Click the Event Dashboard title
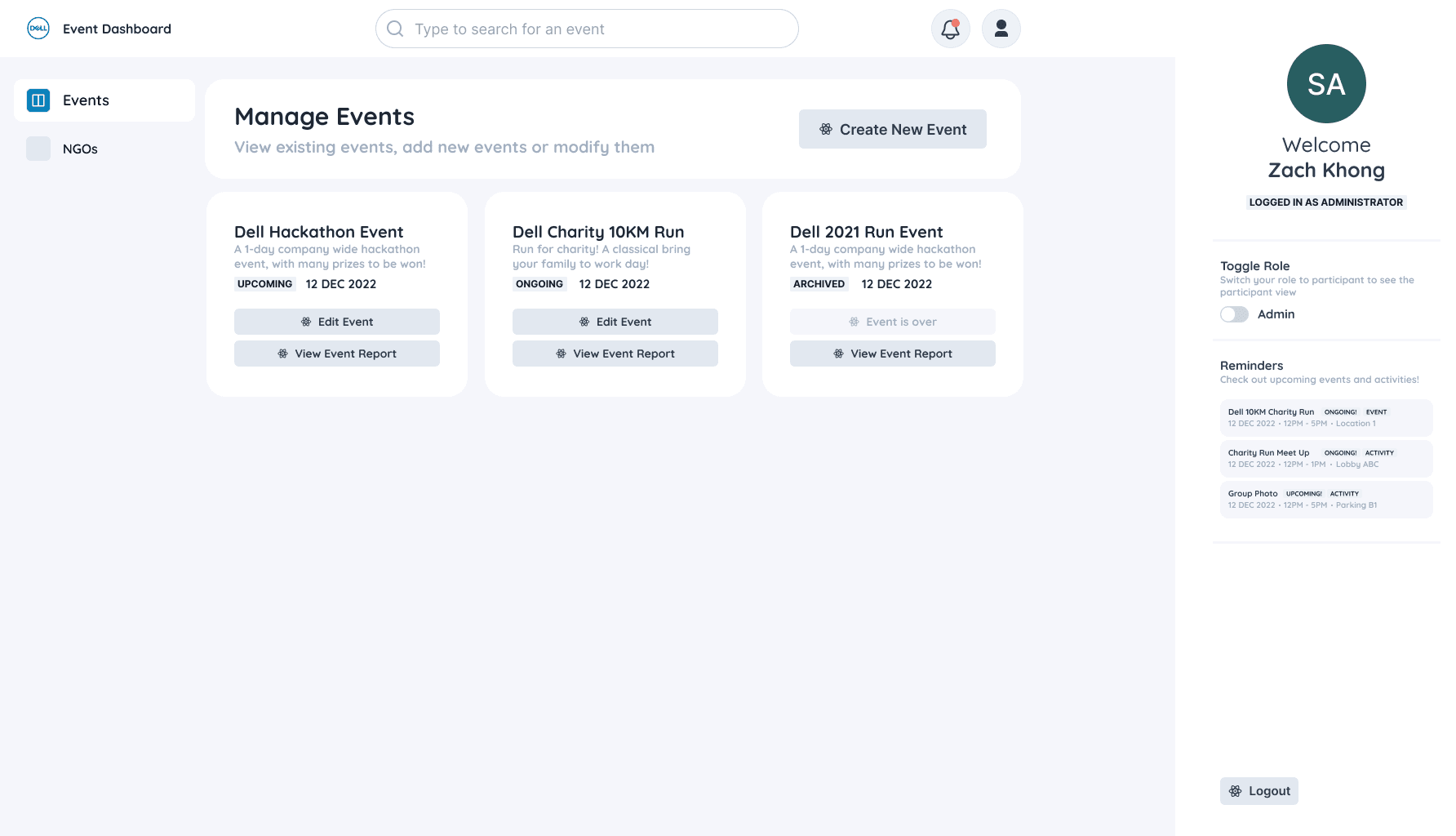1456x836 pixels. 118,29
